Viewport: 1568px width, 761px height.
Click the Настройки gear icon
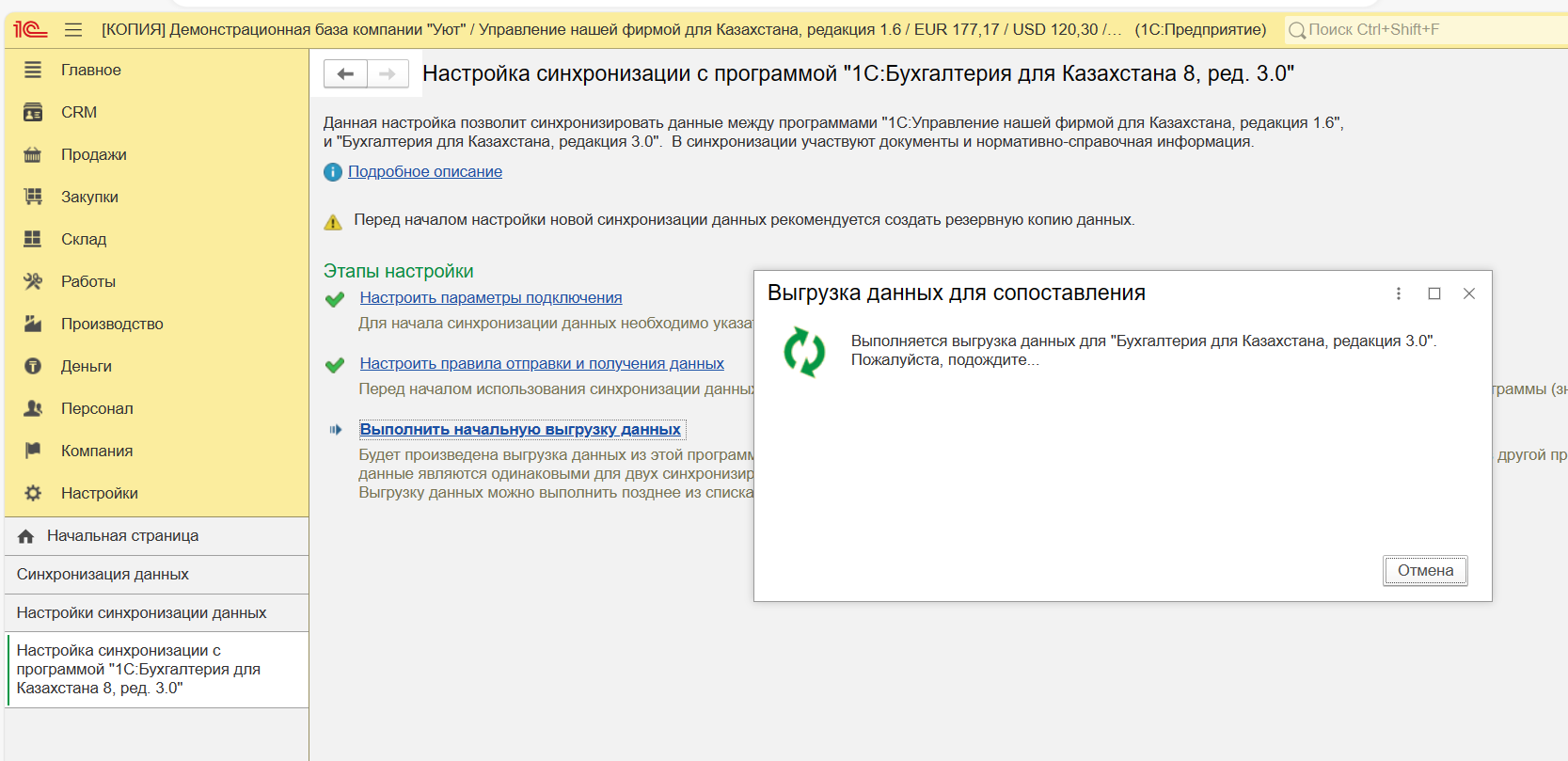(33, 493)
